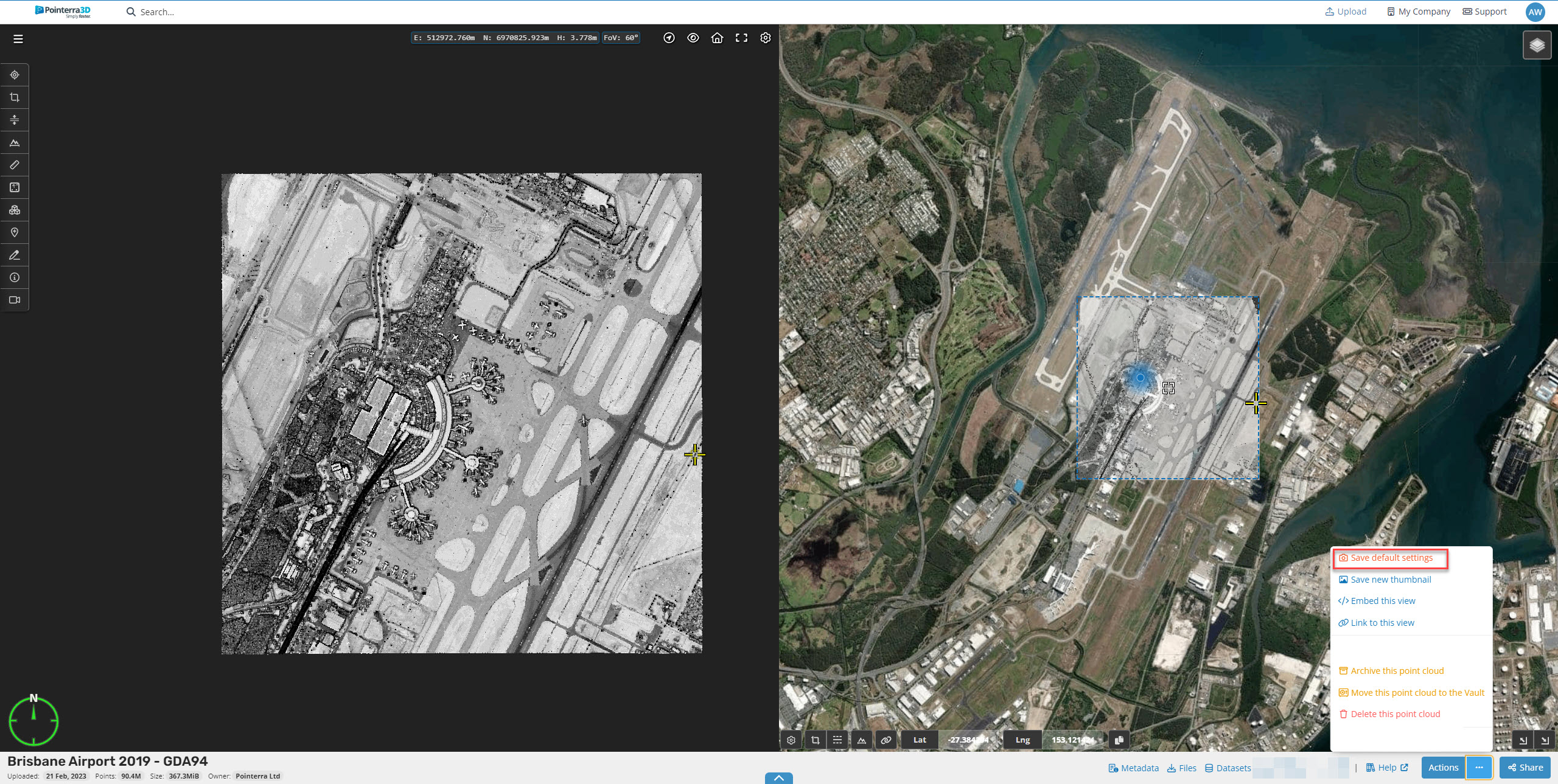Click the 3D cubes objects tool
This screenshot has width=1558, height=784.
[x=15, y=210]
